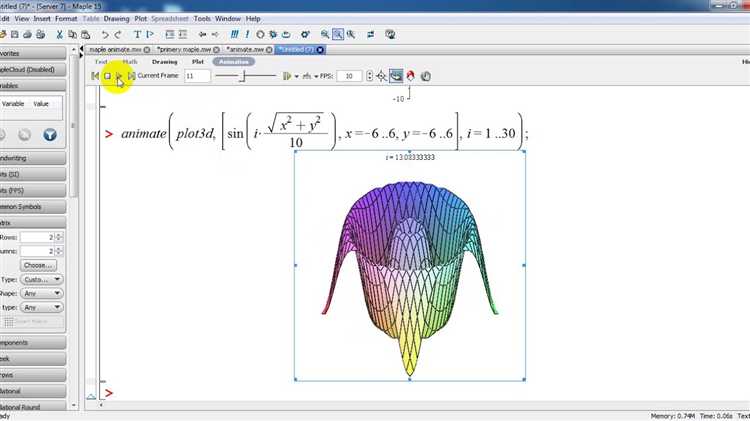Expand the Handwriting palette
The height and width of the screenshot is (421, 750).
click(32, 158)
